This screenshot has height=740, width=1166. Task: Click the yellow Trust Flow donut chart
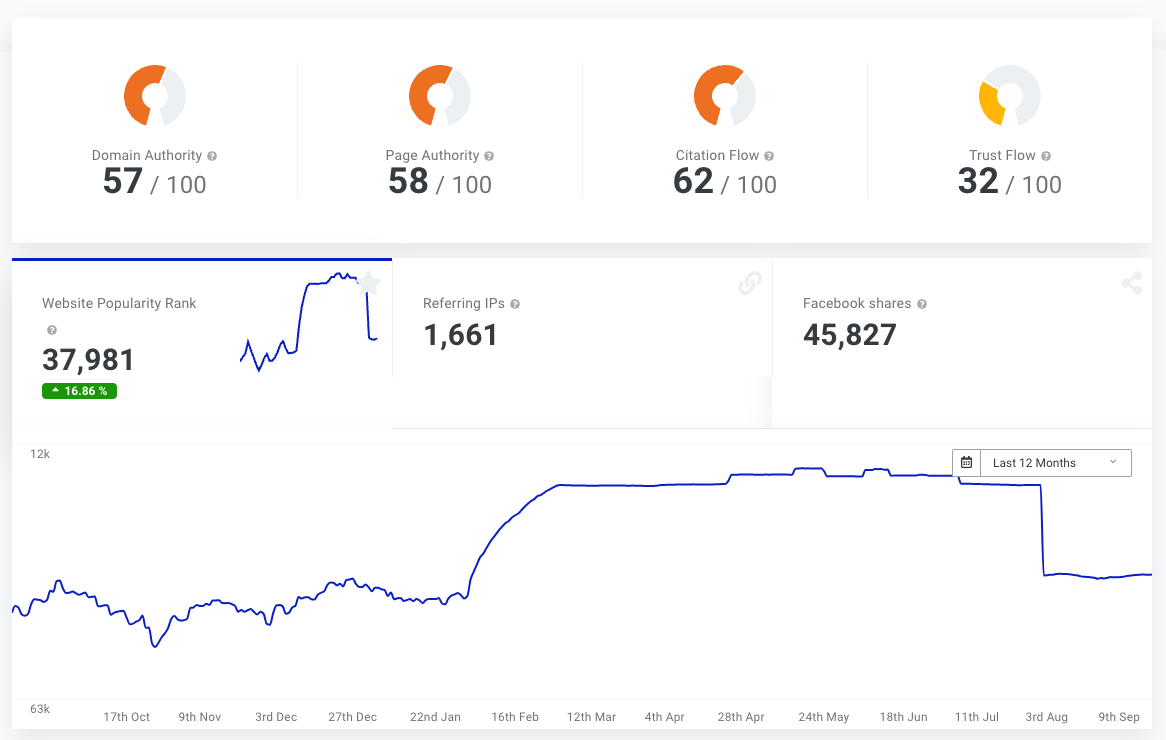point(1009,96)
